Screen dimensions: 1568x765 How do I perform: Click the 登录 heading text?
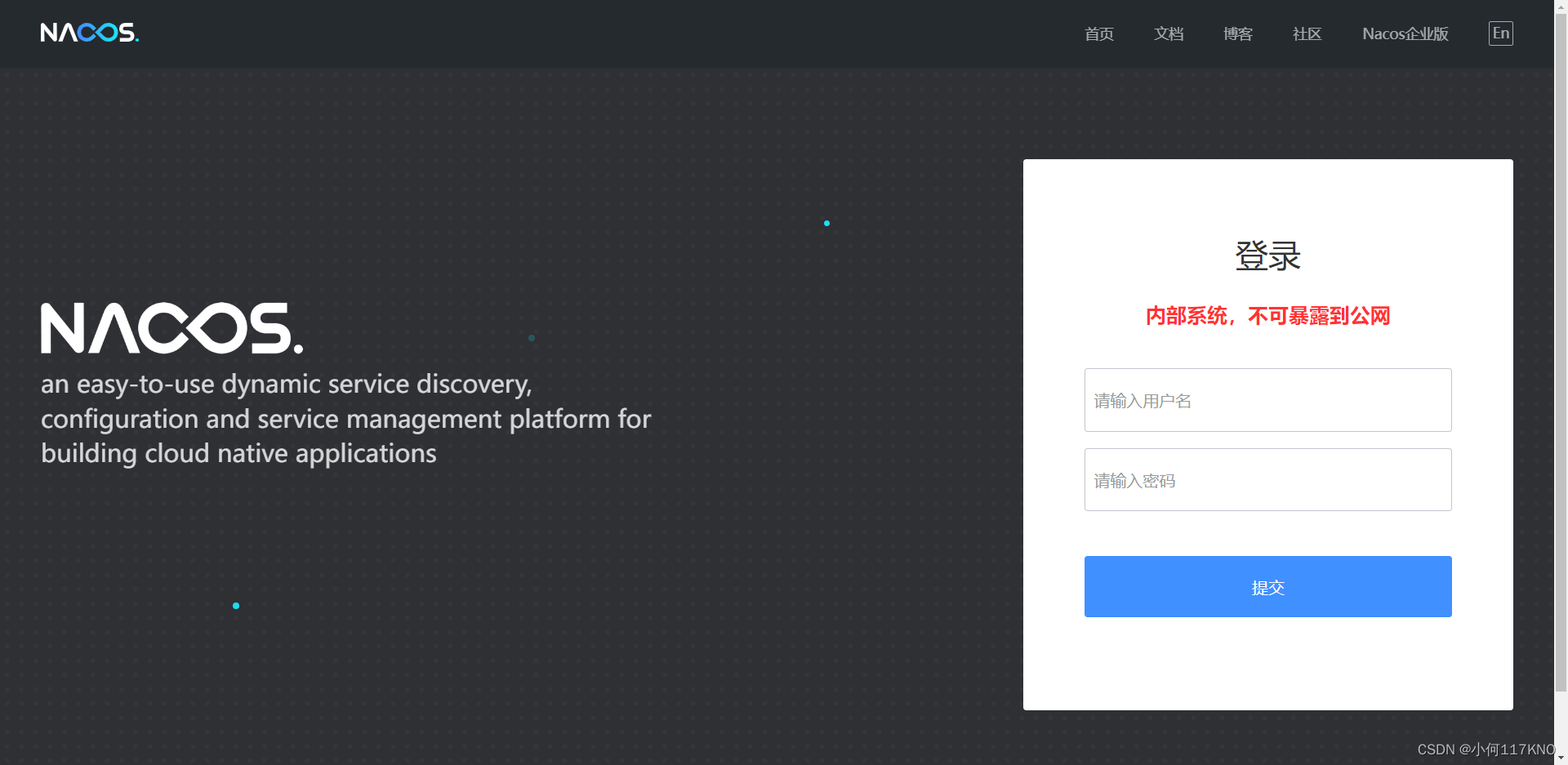pyautogui.click(x=1268, y=256)
